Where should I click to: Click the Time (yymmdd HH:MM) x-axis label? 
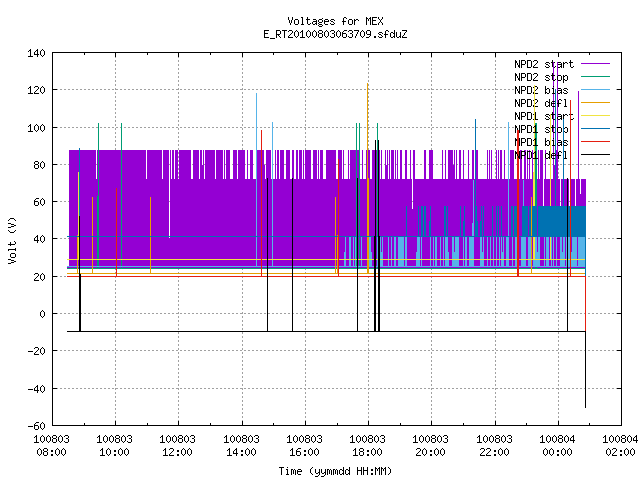pyautogui.click(x=335, y=471)
